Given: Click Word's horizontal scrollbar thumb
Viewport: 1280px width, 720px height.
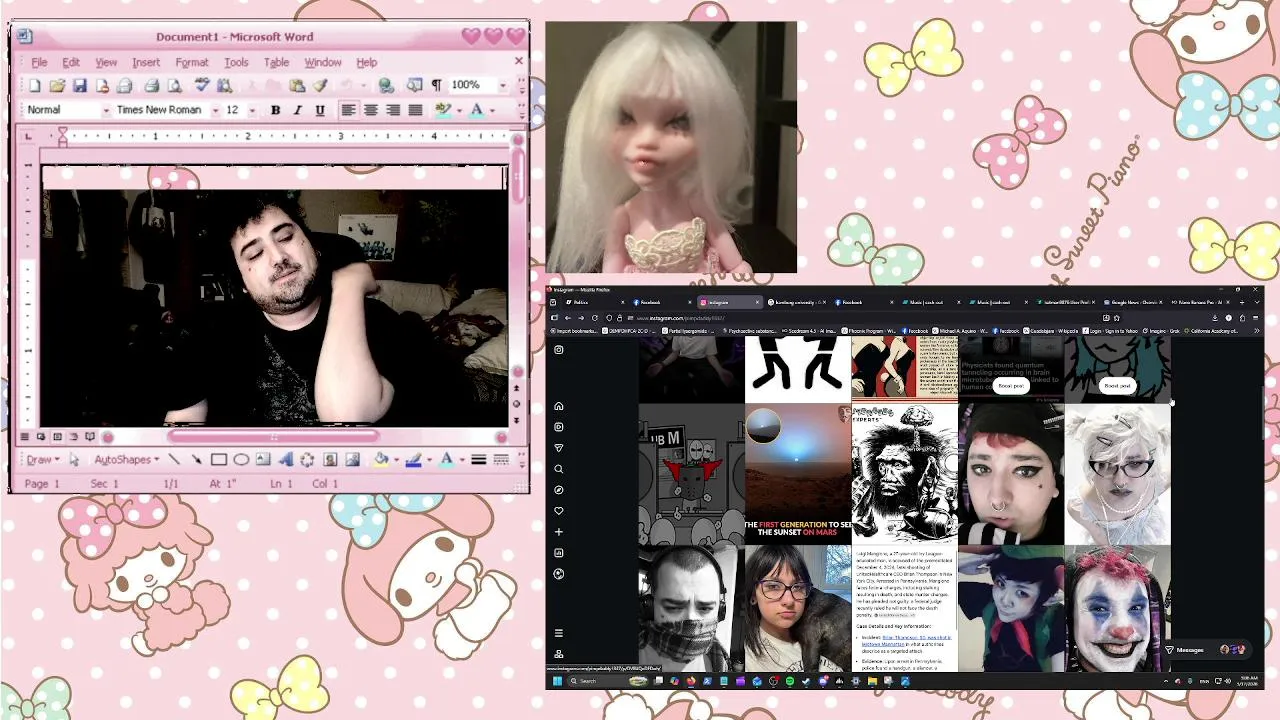Looking at the screenshot, I should pyautogui.click(x=274, y=437).
